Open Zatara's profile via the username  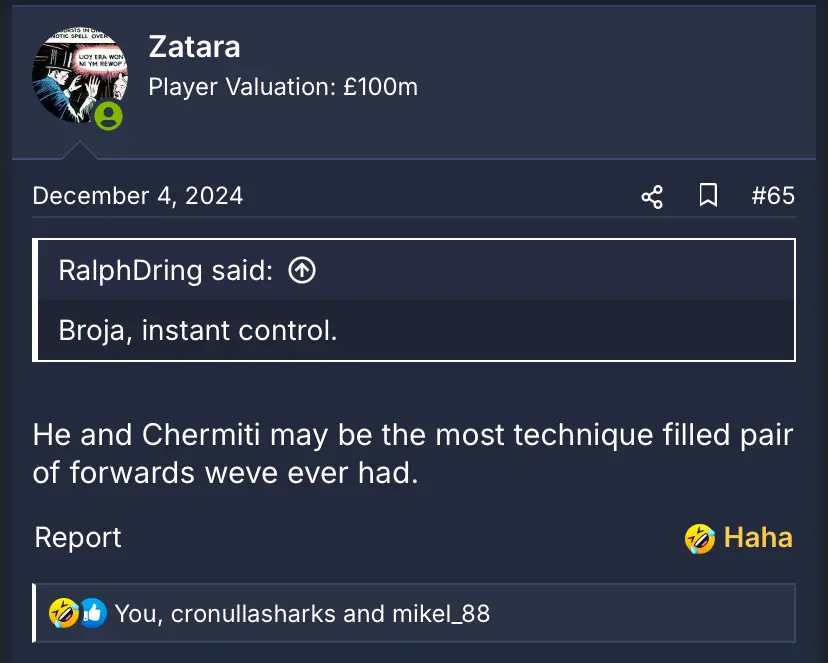click(x=194, y=47)
